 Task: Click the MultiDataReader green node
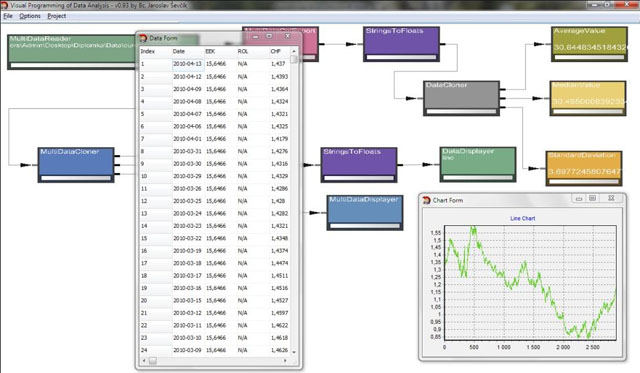(x=72, y=52)
